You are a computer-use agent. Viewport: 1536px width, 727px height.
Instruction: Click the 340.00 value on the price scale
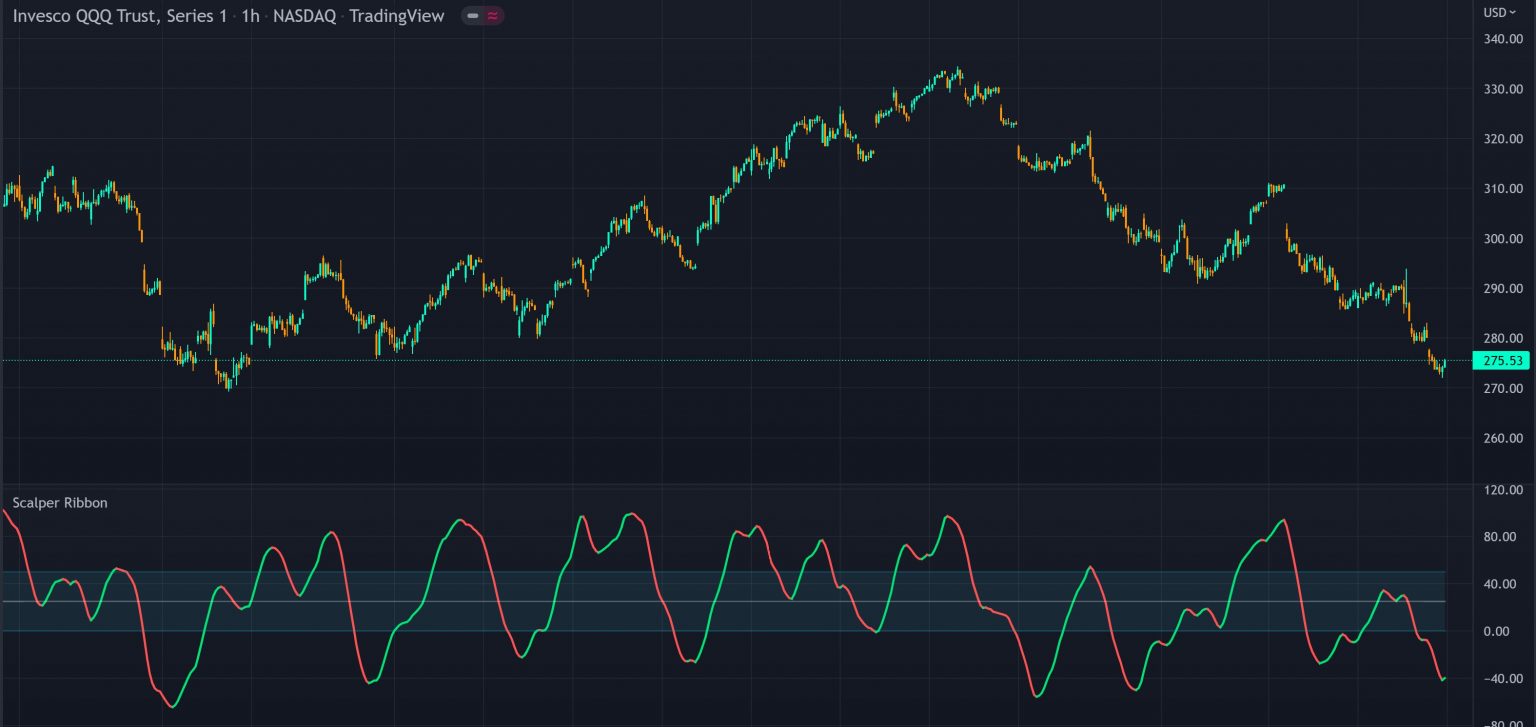point(1501,40)
